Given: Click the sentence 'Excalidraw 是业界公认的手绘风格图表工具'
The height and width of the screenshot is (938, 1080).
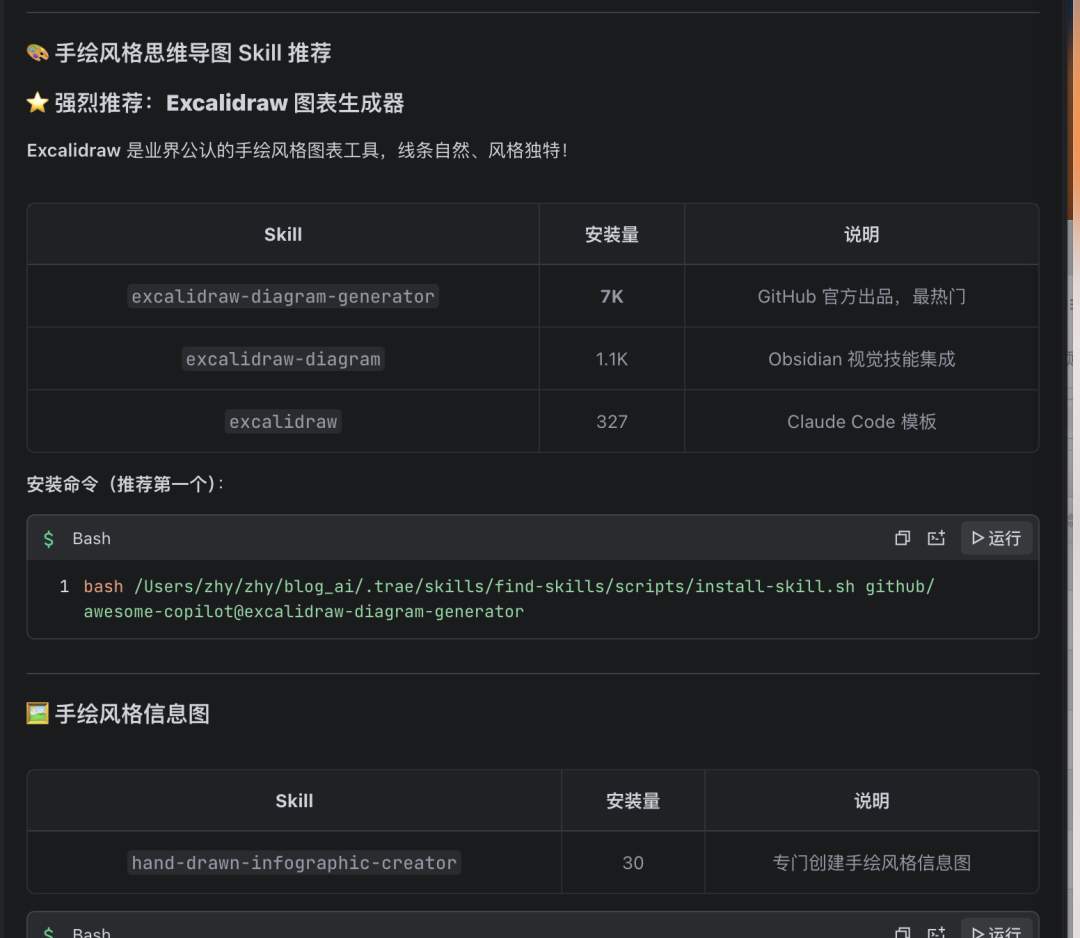Looking at the screenshot, I should 203,150.
